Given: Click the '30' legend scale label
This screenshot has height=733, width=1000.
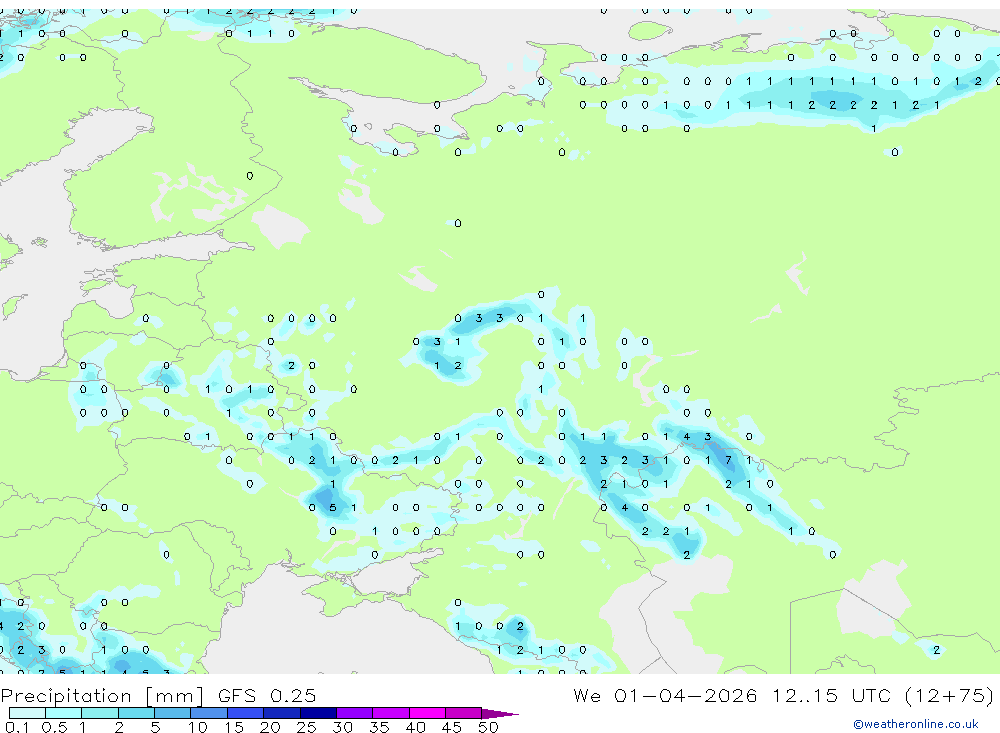Looking at the screenshot, I should [x=342, y=727].
